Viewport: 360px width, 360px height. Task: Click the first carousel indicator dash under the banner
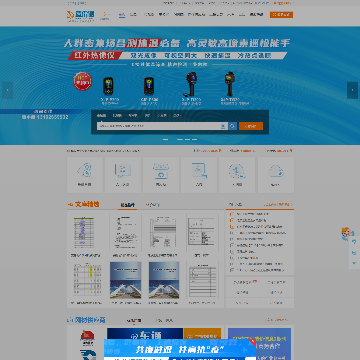point(165,139)
